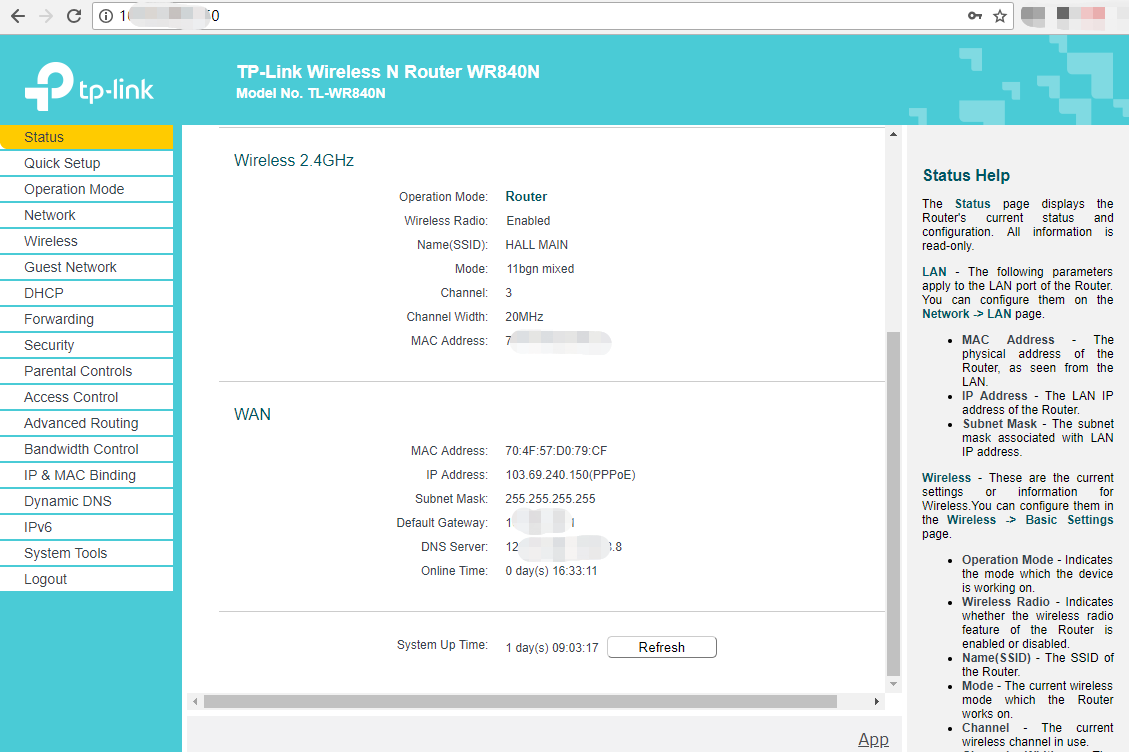Image resolution: width=1129 pixels, height=752 pixels.
Task: Click the App link at the bottom
Action: 873,739
